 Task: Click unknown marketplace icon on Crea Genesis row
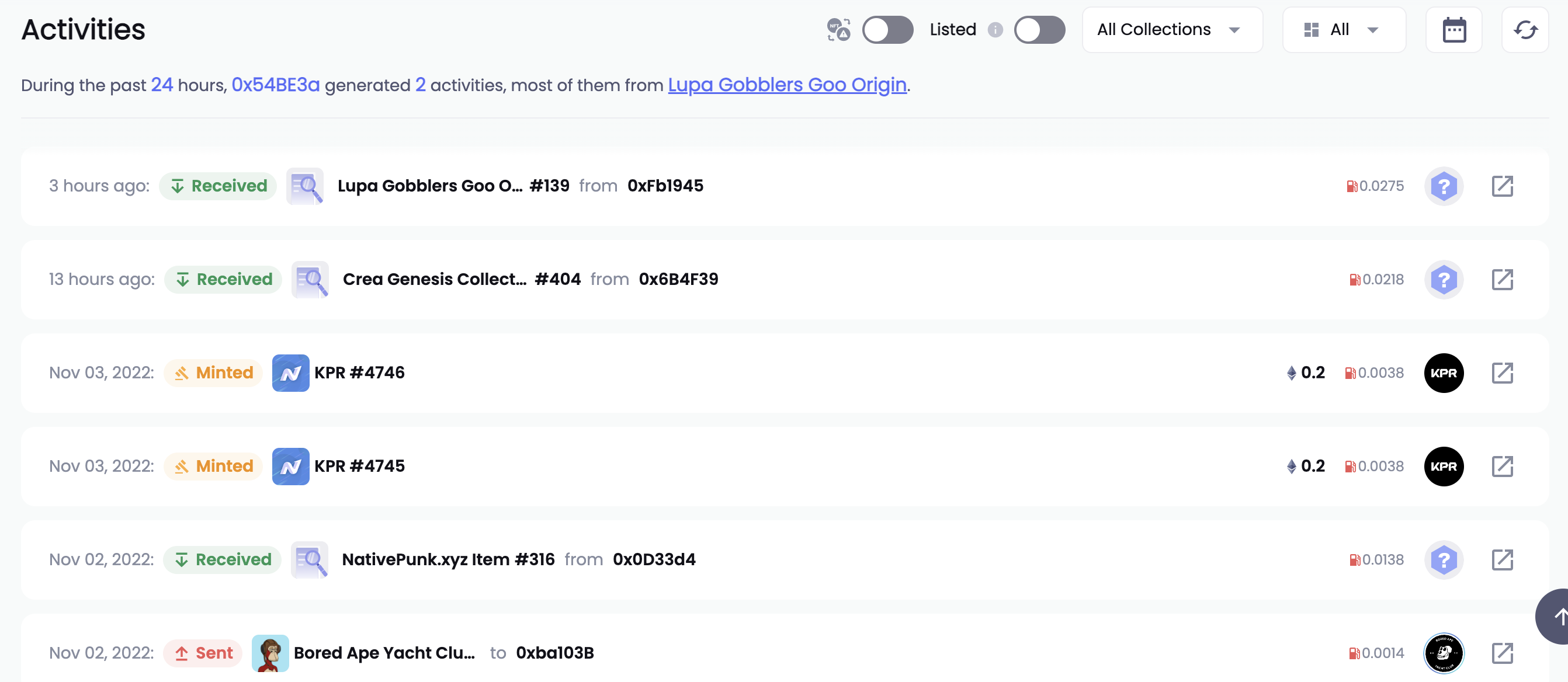coord(1443,280)
